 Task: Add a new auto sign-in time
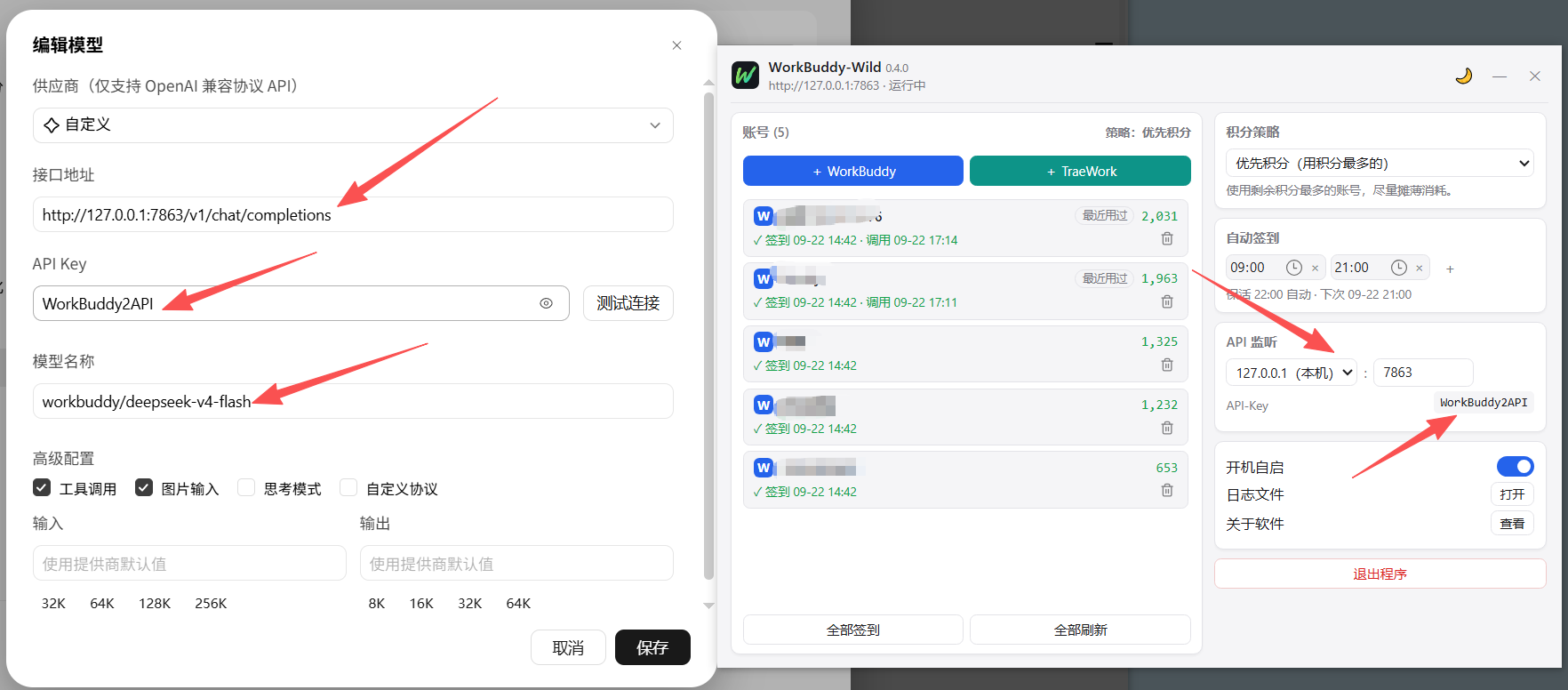[x=1450, y=269]
